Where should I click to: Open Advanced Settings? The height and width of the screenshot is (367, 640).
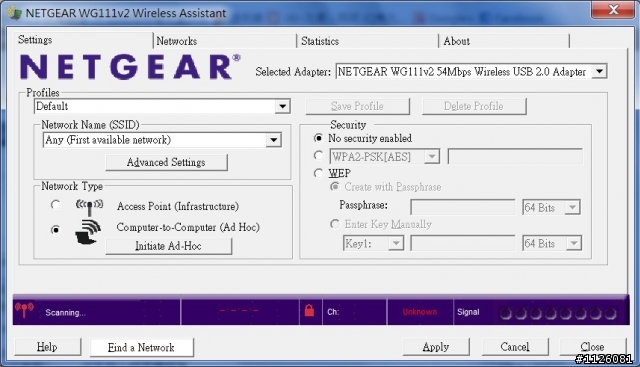pyautogui.click(x=166, y=162)
